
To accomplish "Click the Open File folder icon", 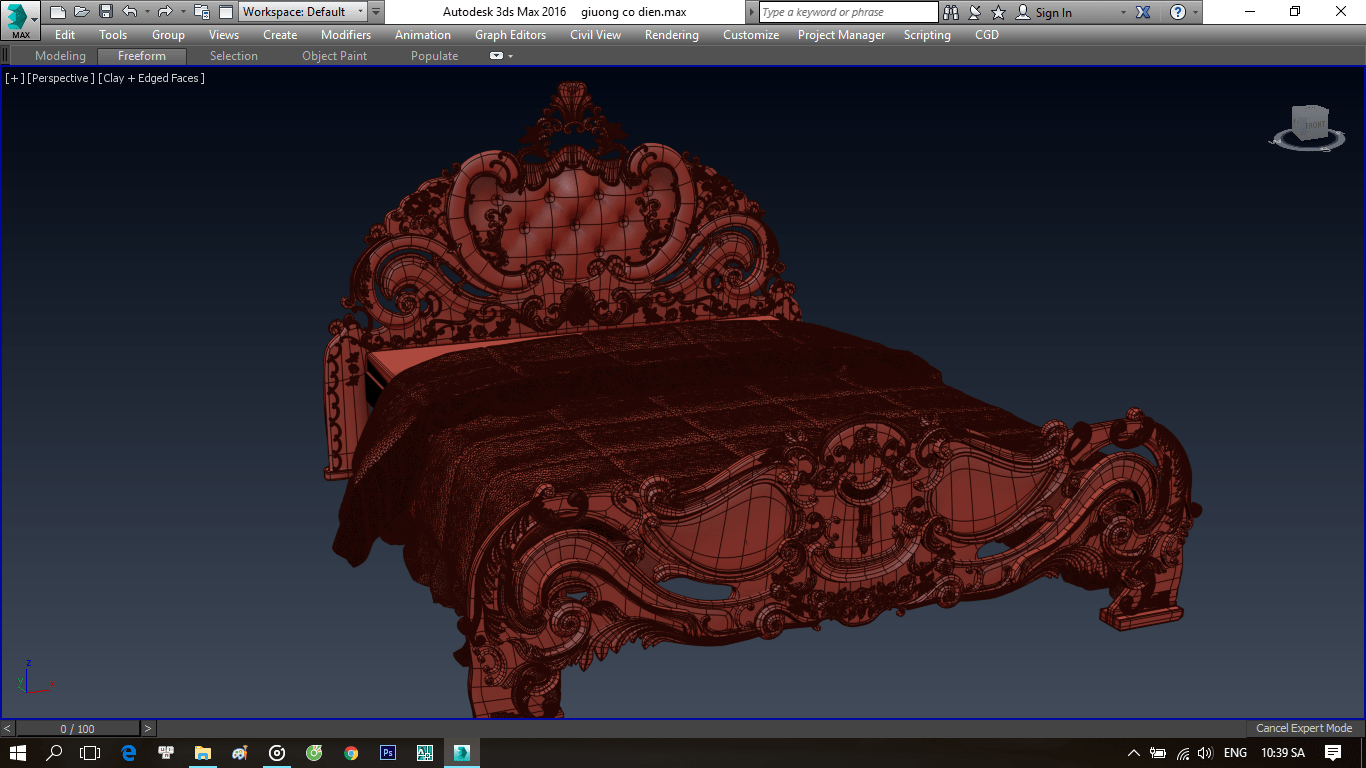I will [81, 12].
